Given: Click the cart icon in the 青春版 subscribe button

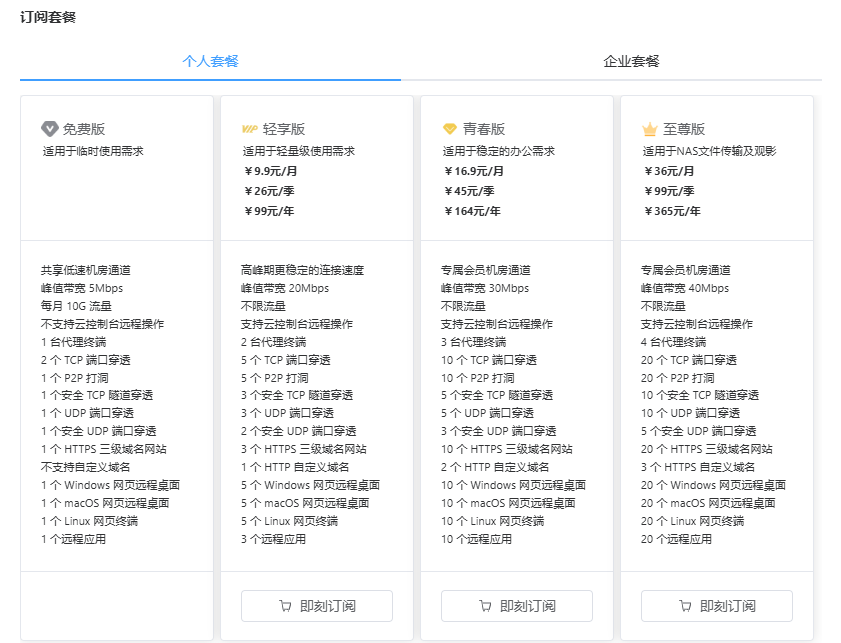Looking at the screenshot, I should tap(485, 606).
